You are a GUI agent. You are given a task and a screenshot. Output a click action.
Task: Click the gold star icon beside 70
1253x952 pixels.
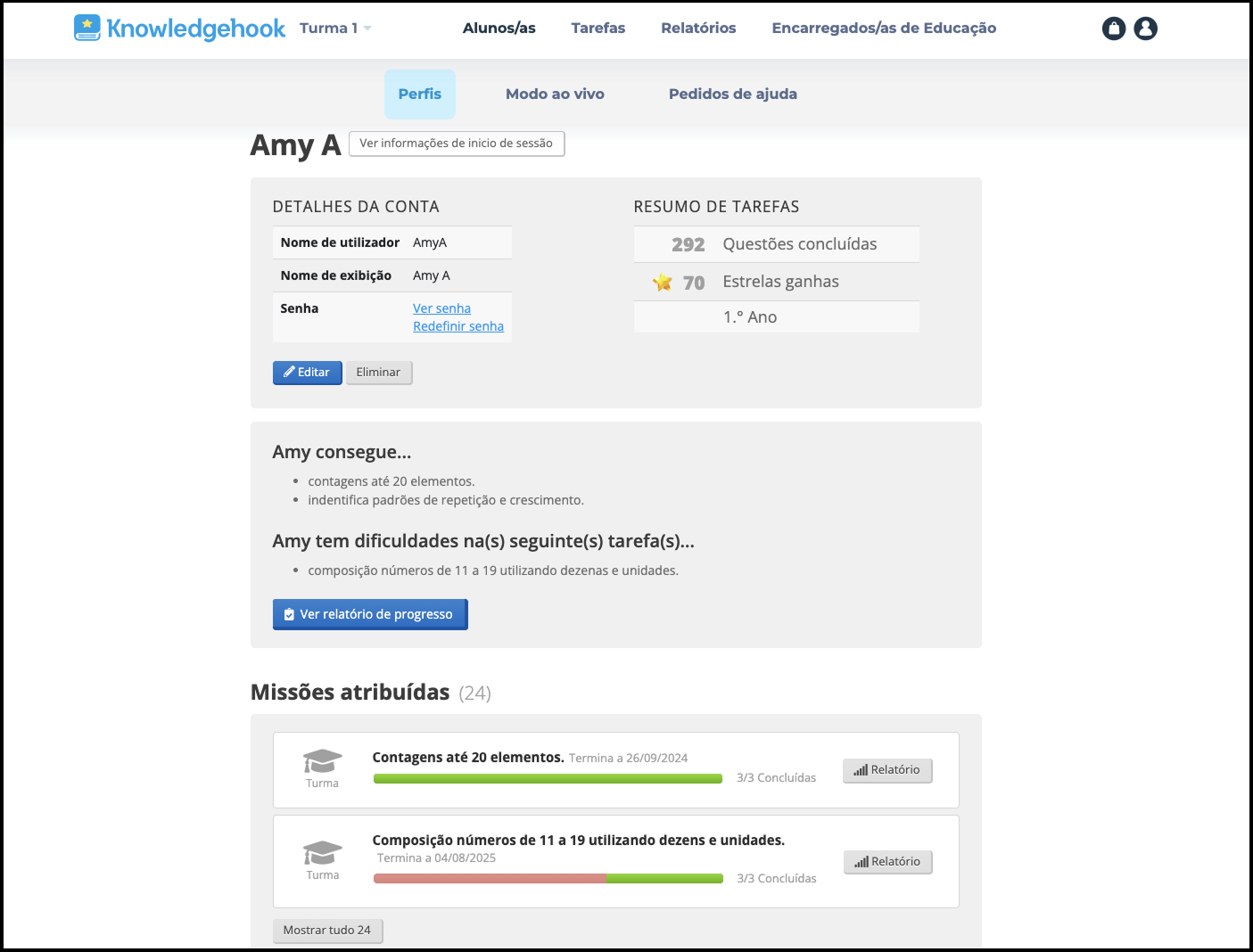(x=663, y=283)
